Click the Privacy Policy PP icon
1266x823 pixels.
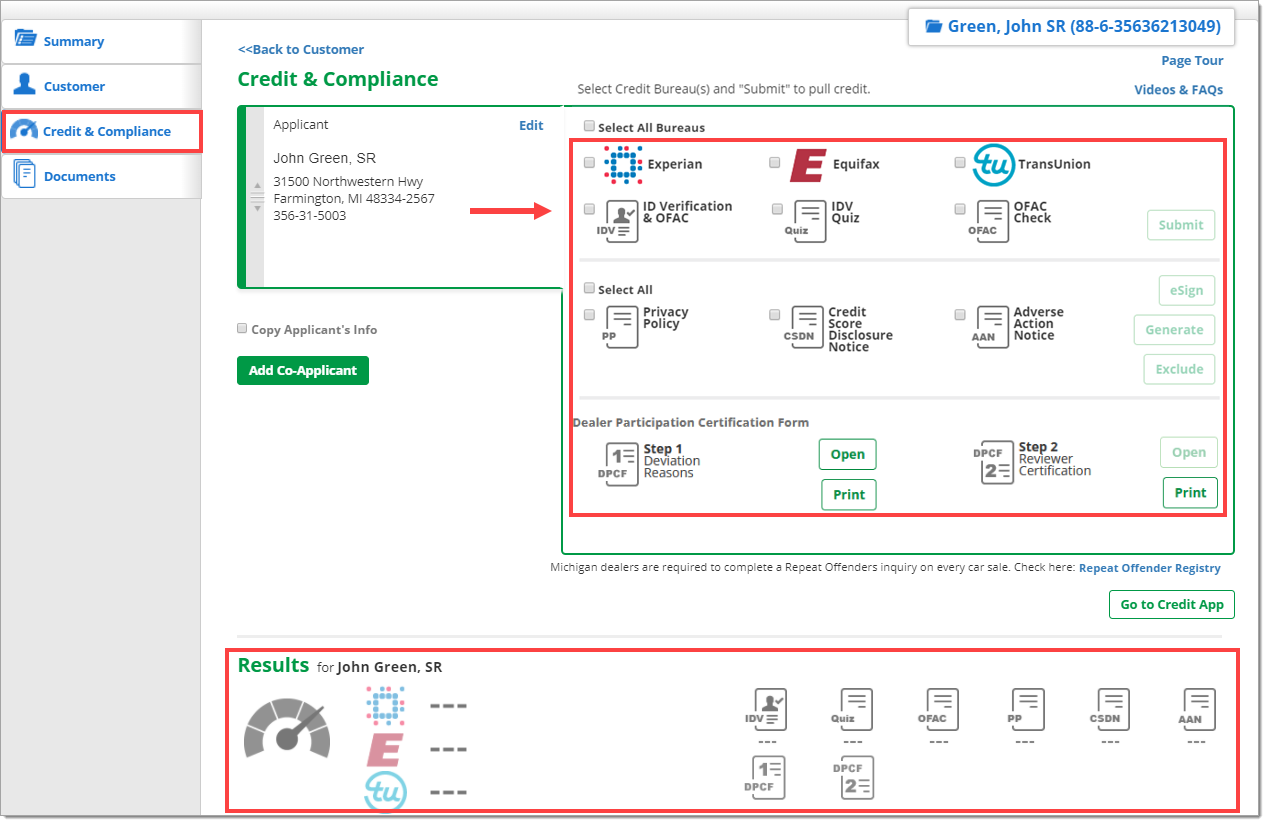point(620,327)
